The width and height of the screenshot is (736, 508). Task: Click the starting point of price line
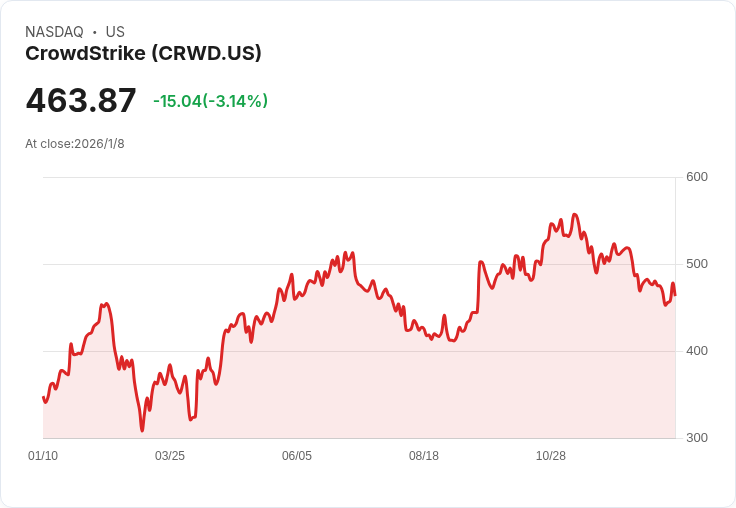(43, 397)
